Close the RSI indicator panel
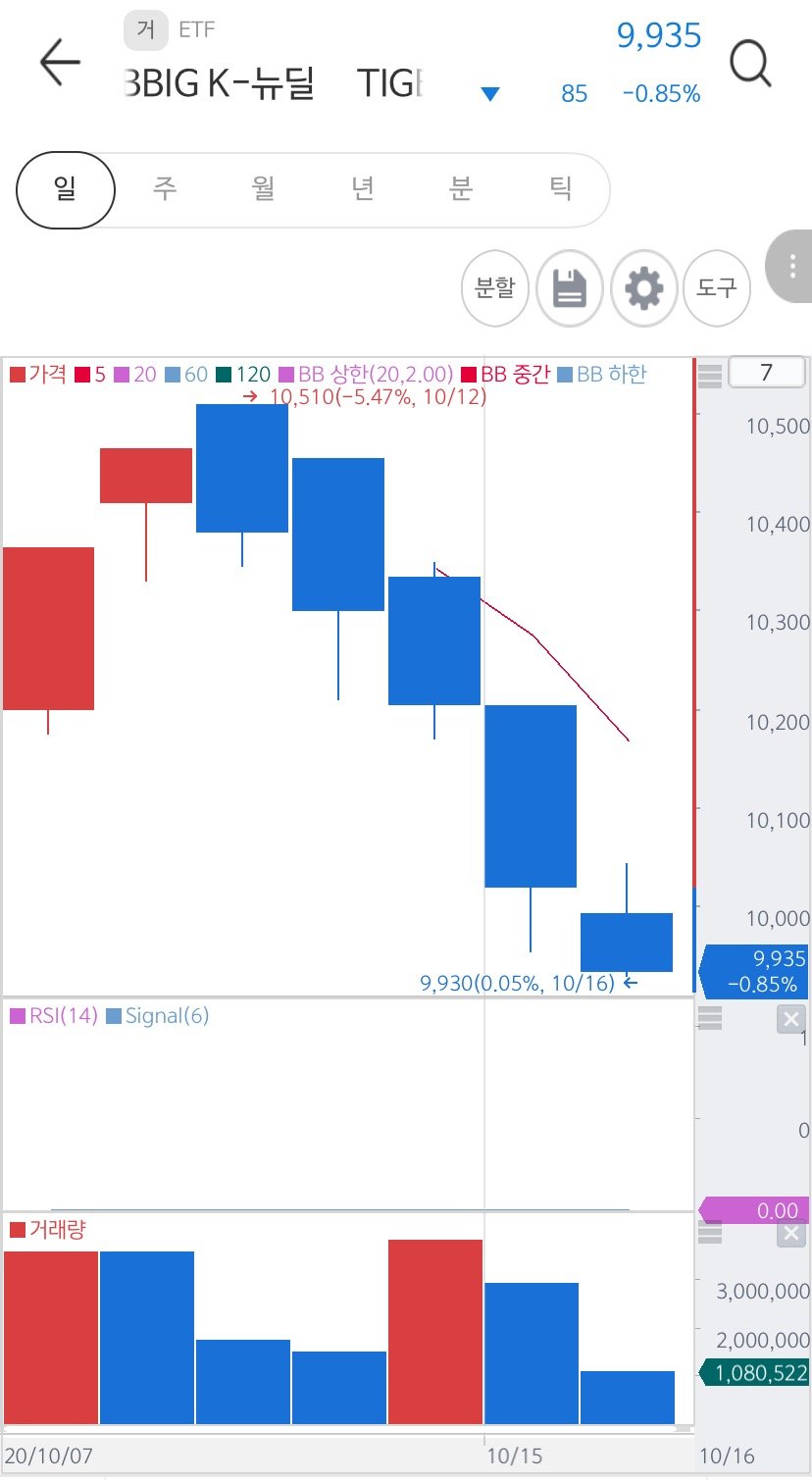 pos(790,1020)
